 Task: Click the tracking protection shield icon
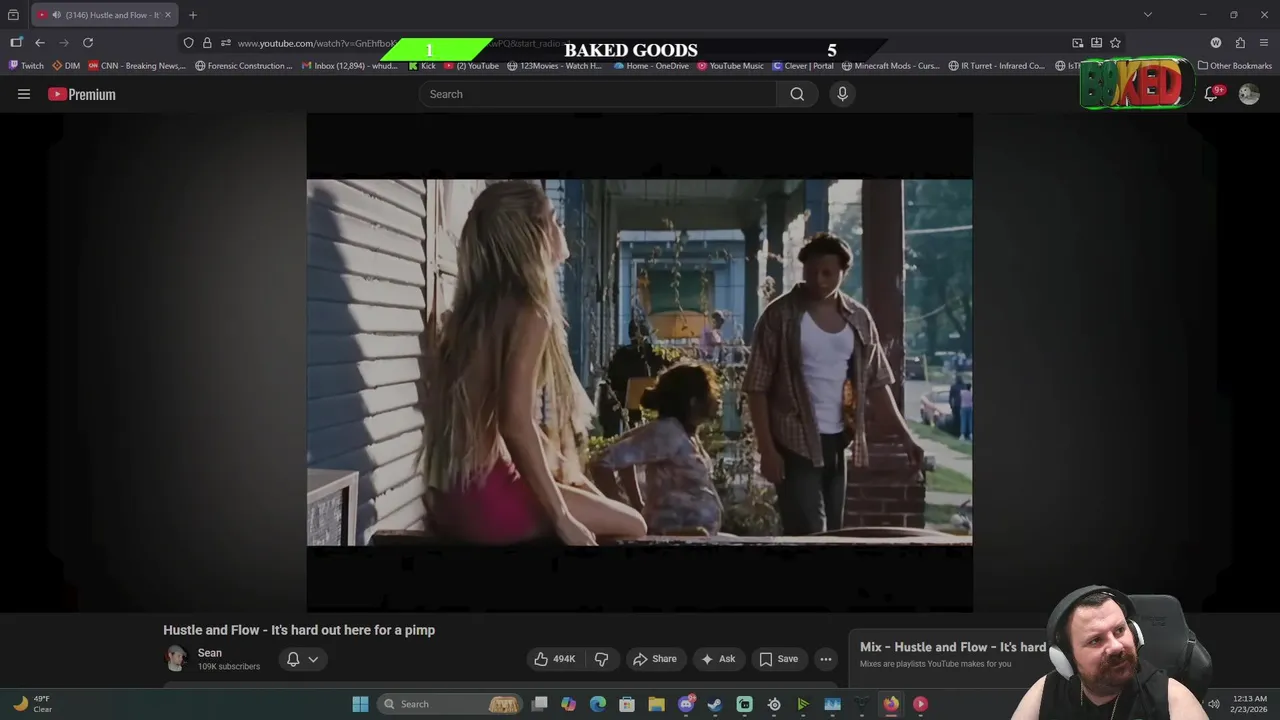188,43
